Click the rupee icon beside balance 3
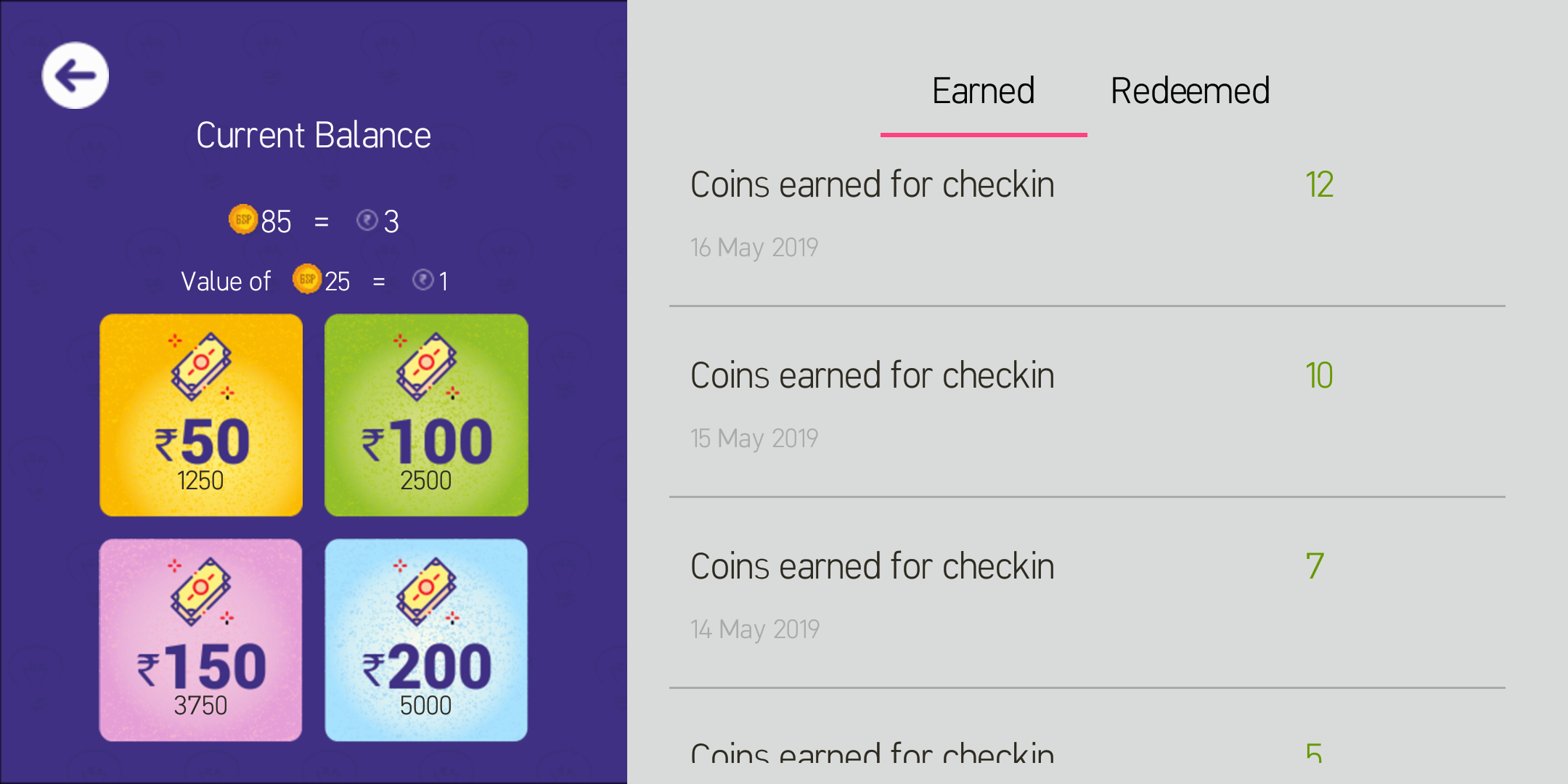Screen dimensions: 1568x784 click(x=367, y=219)
